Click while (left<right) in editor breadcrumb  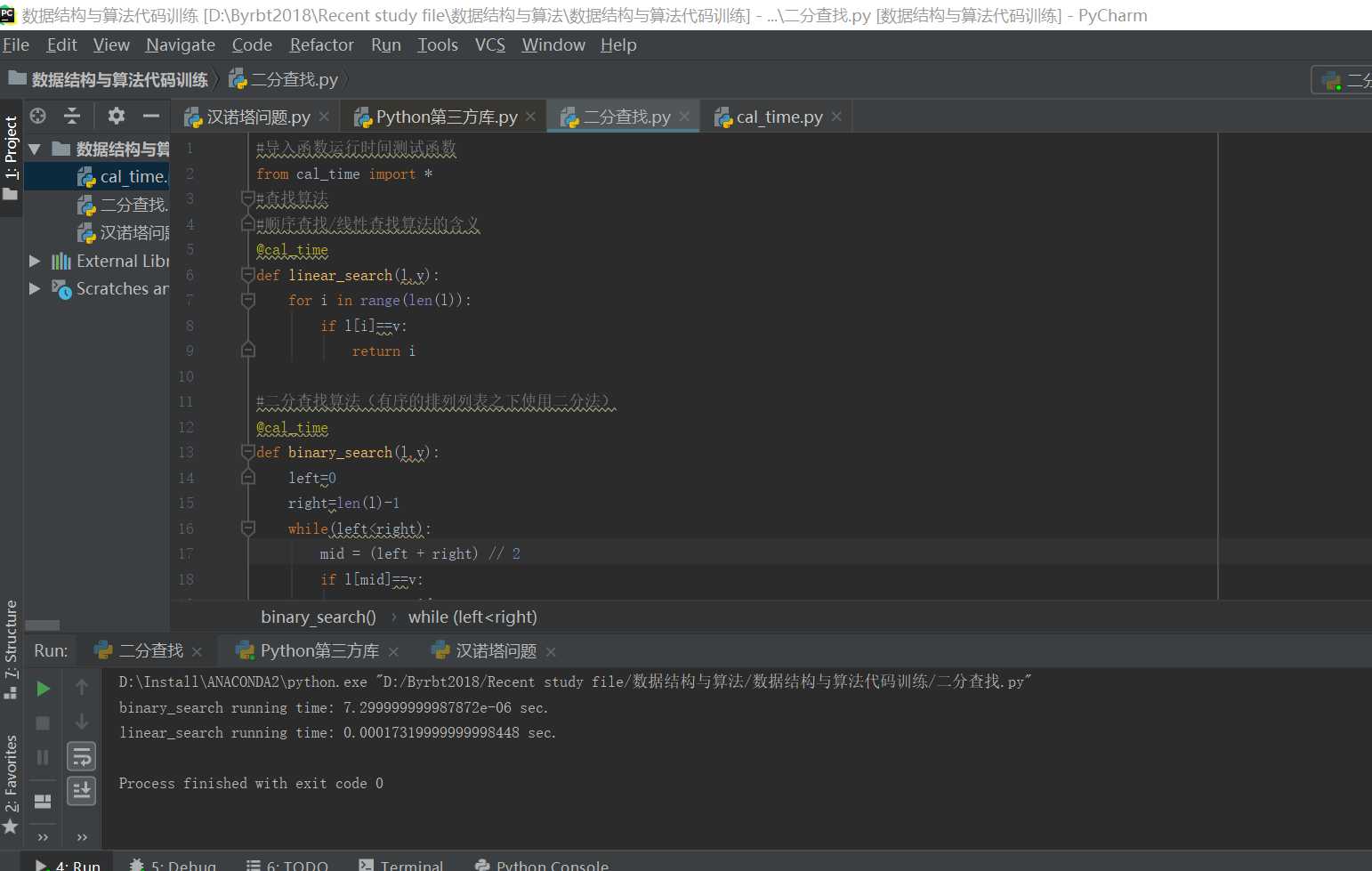point(472,617)
